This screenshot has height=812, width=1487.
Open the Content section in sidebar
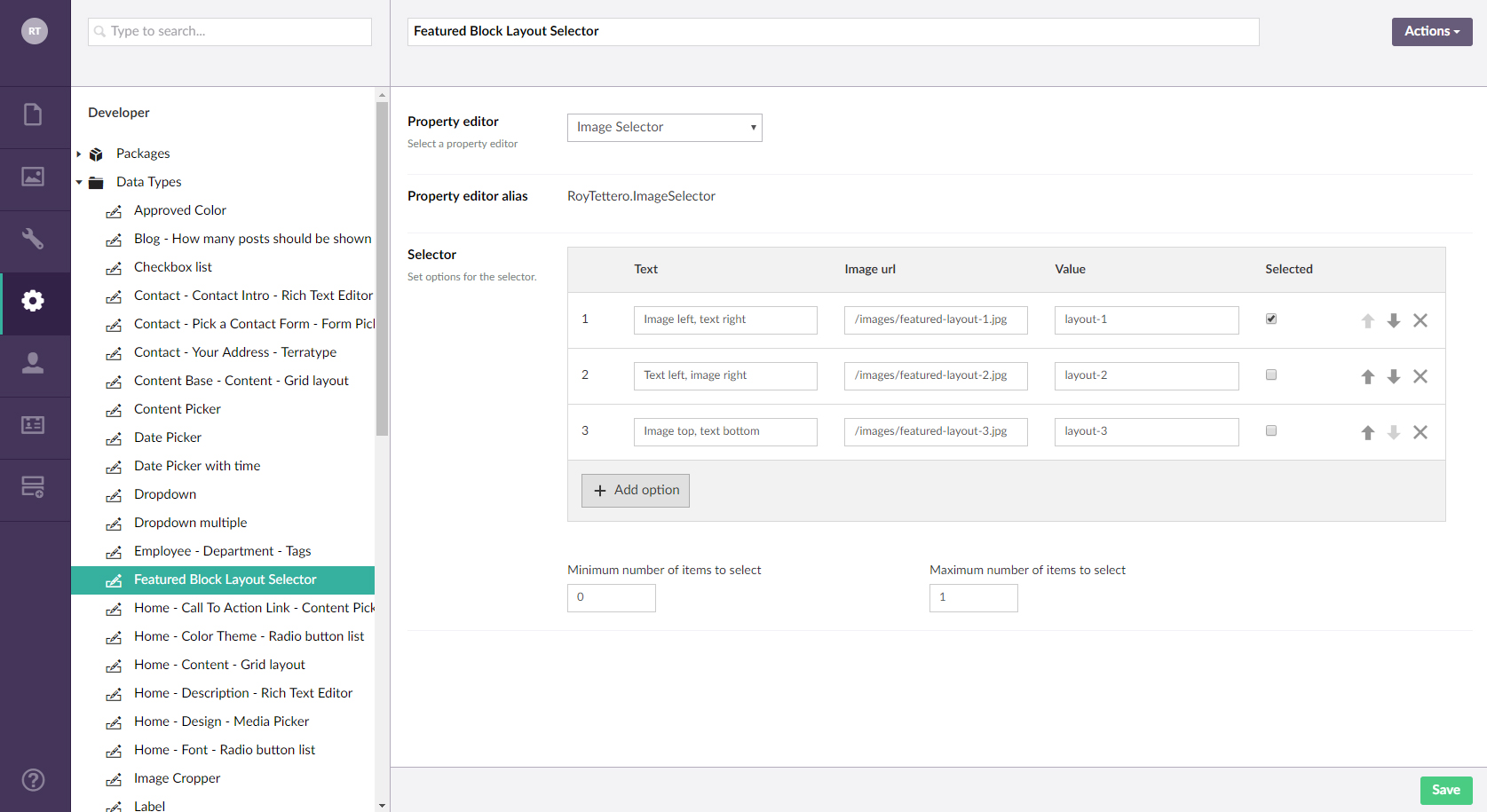pos(33,114)
